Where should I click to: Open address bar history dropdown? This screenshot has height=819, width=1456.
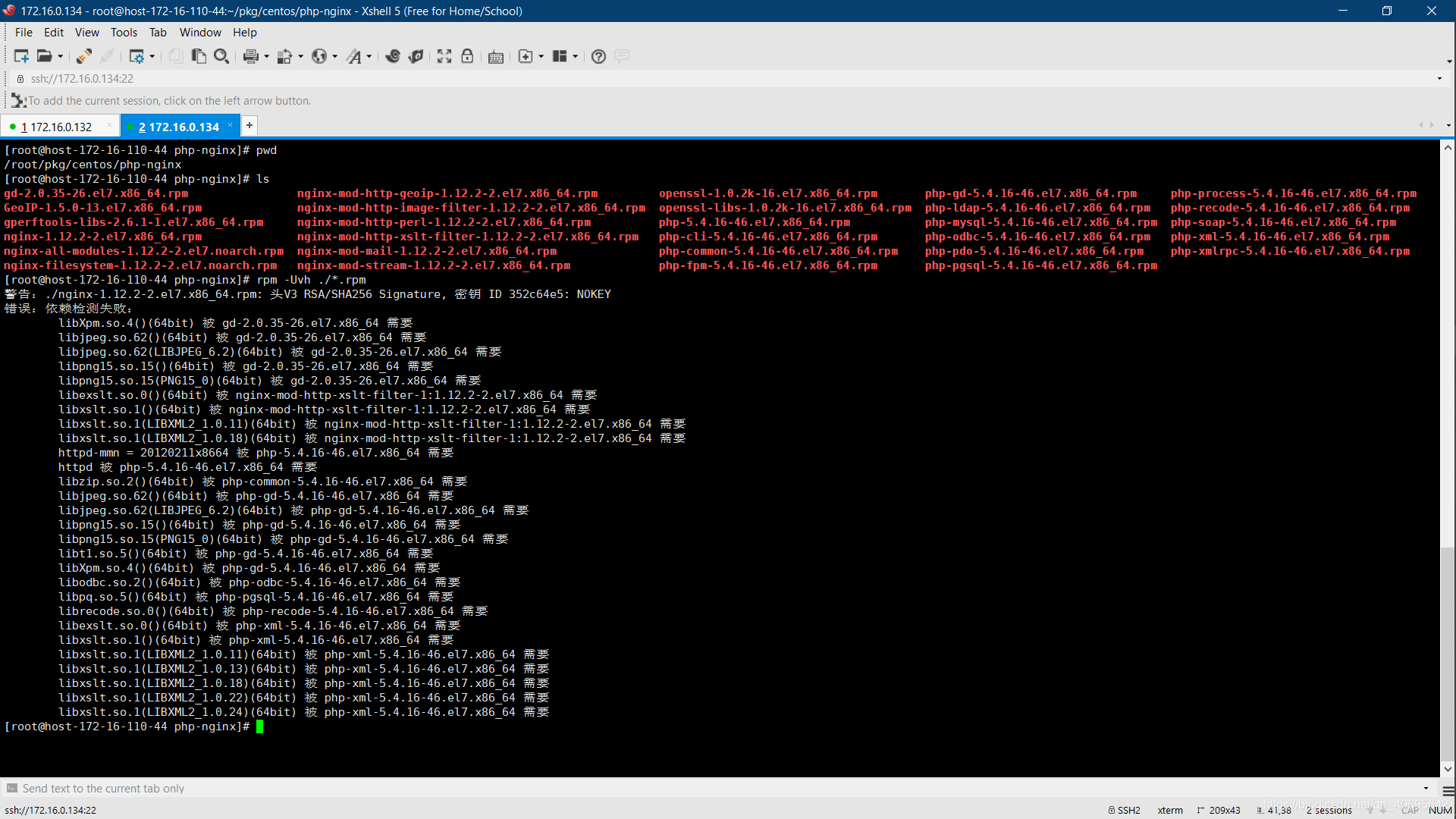point(1439,79)
